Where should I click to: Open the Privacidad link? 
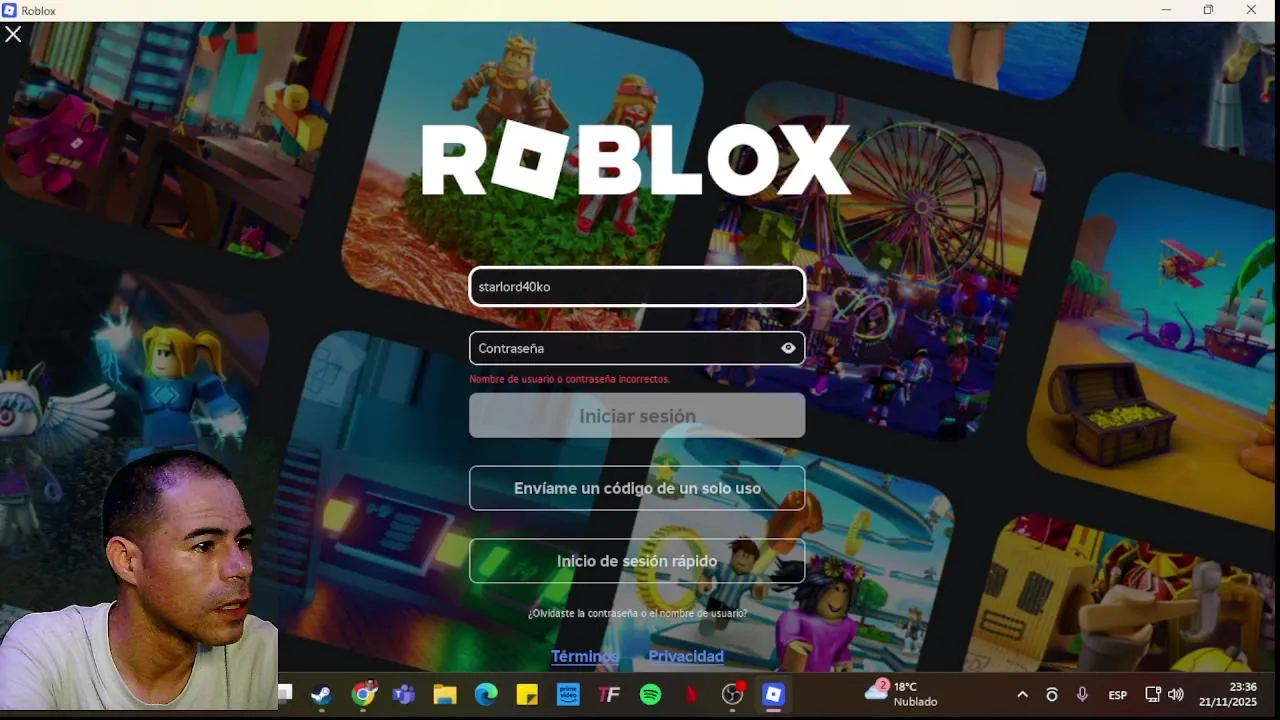[x=686, y=656]
